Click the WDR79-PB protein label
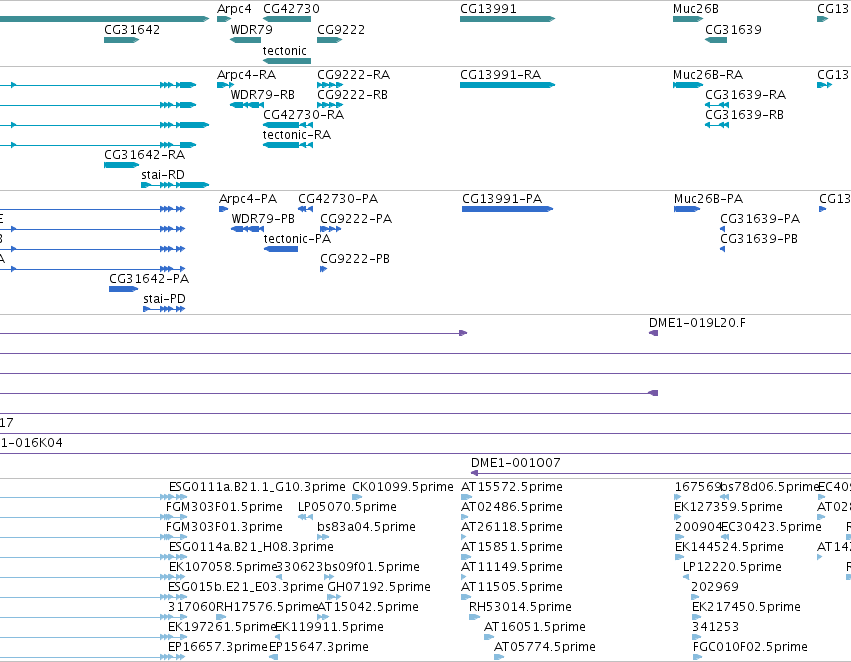The height and width of the screenshot is (662, 851). [263, 219]
